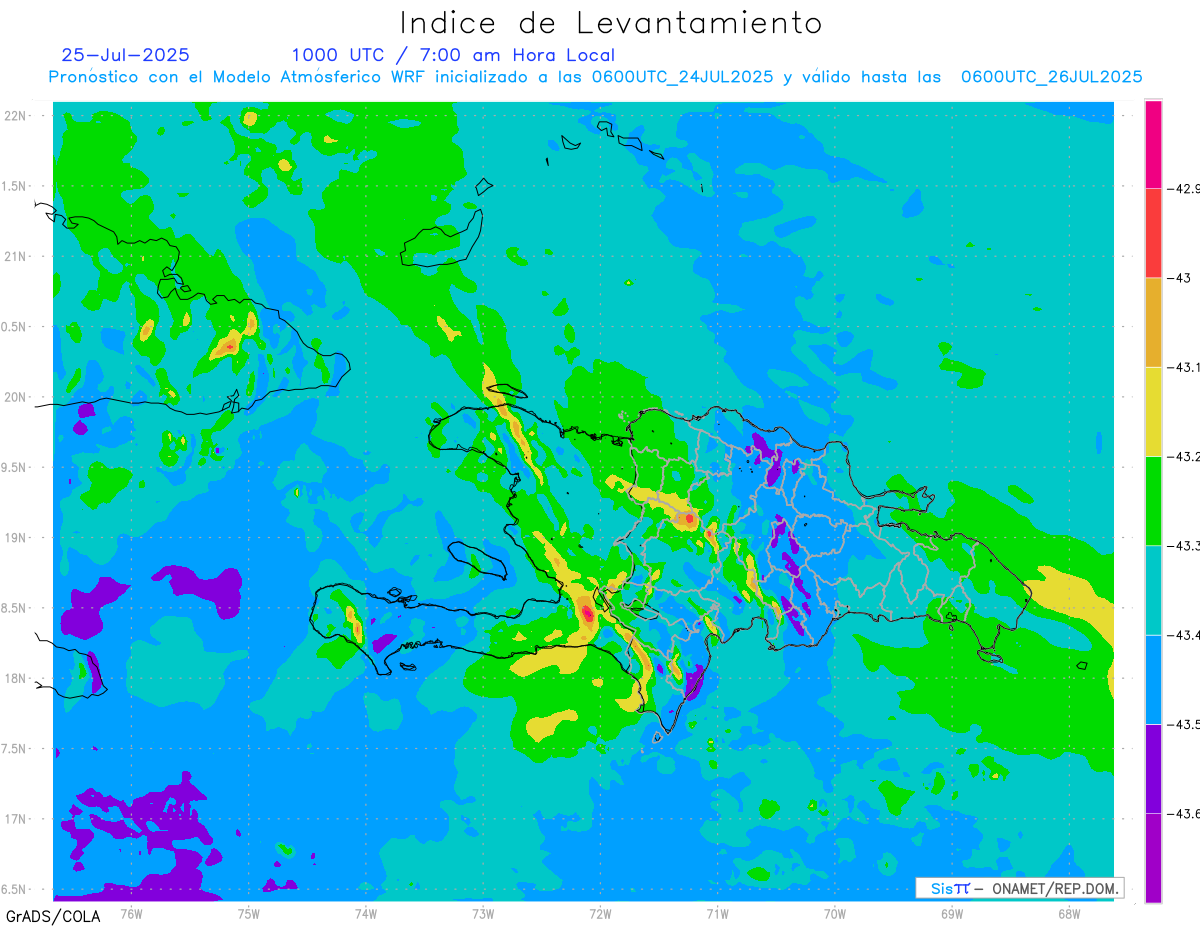Pick the magenta legend color above -42.9
This screenshot has width=1200, height=927.
(1153, 144)
